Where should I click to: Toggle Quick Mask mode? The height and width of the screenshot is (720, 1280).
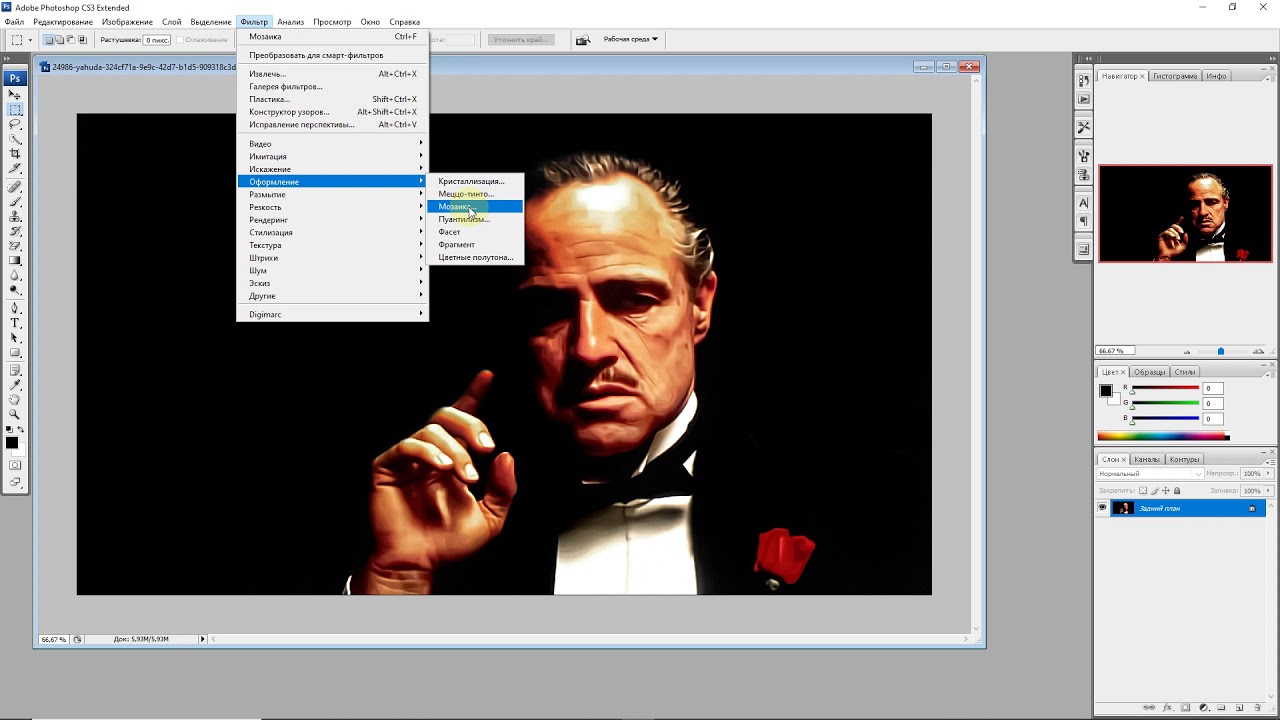pos(15,465)
